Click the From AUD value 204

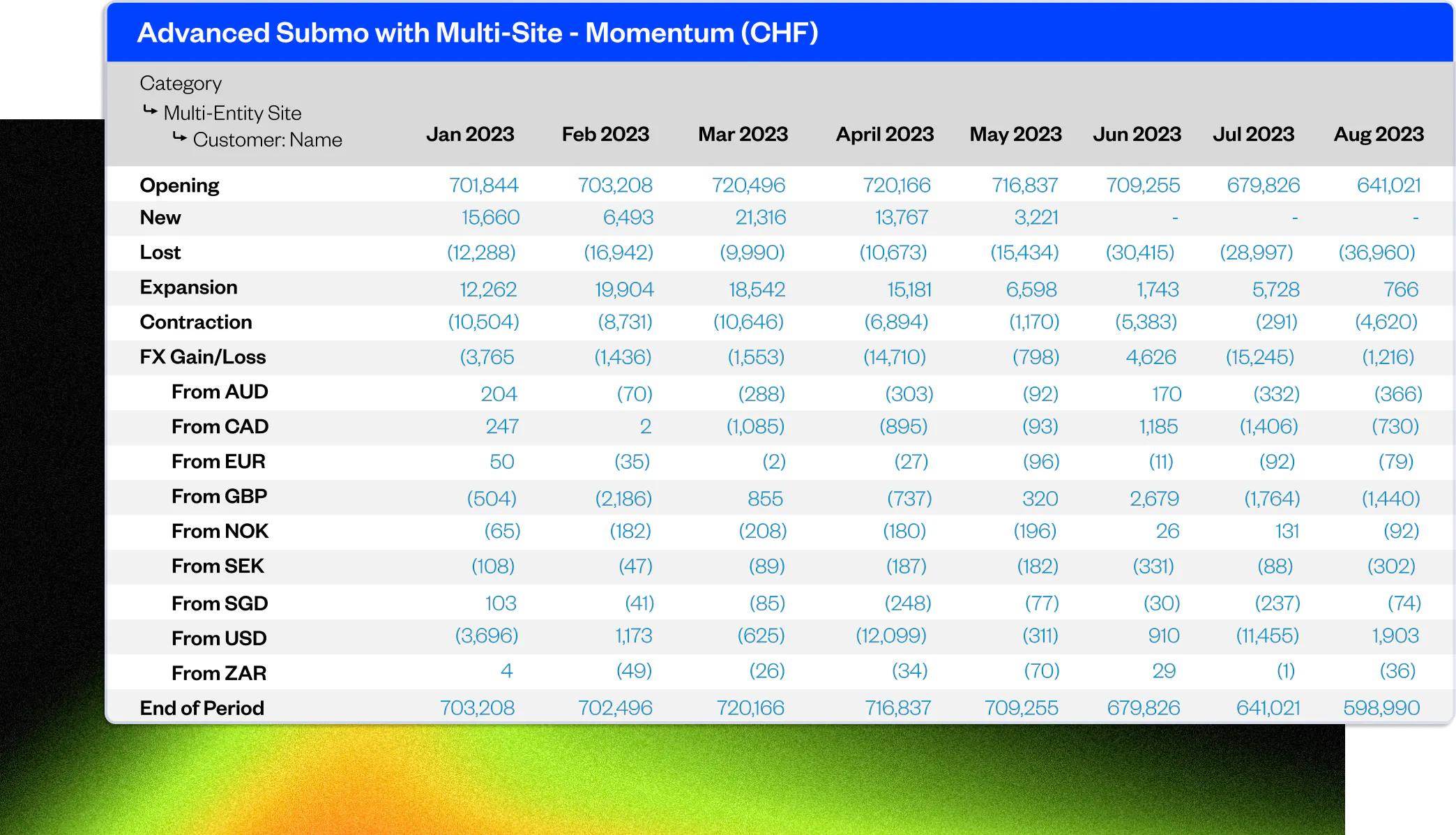tap(499, 394)
